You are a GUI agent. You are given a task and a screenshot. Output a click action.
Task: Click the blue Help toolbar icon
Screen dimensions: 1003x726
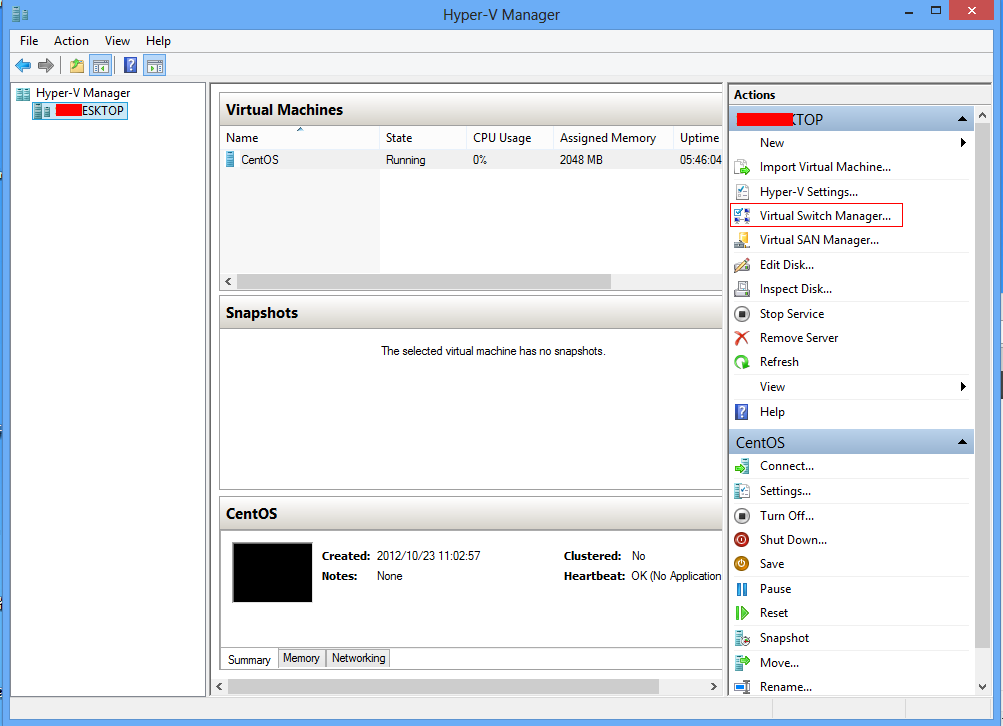[130, 65]
